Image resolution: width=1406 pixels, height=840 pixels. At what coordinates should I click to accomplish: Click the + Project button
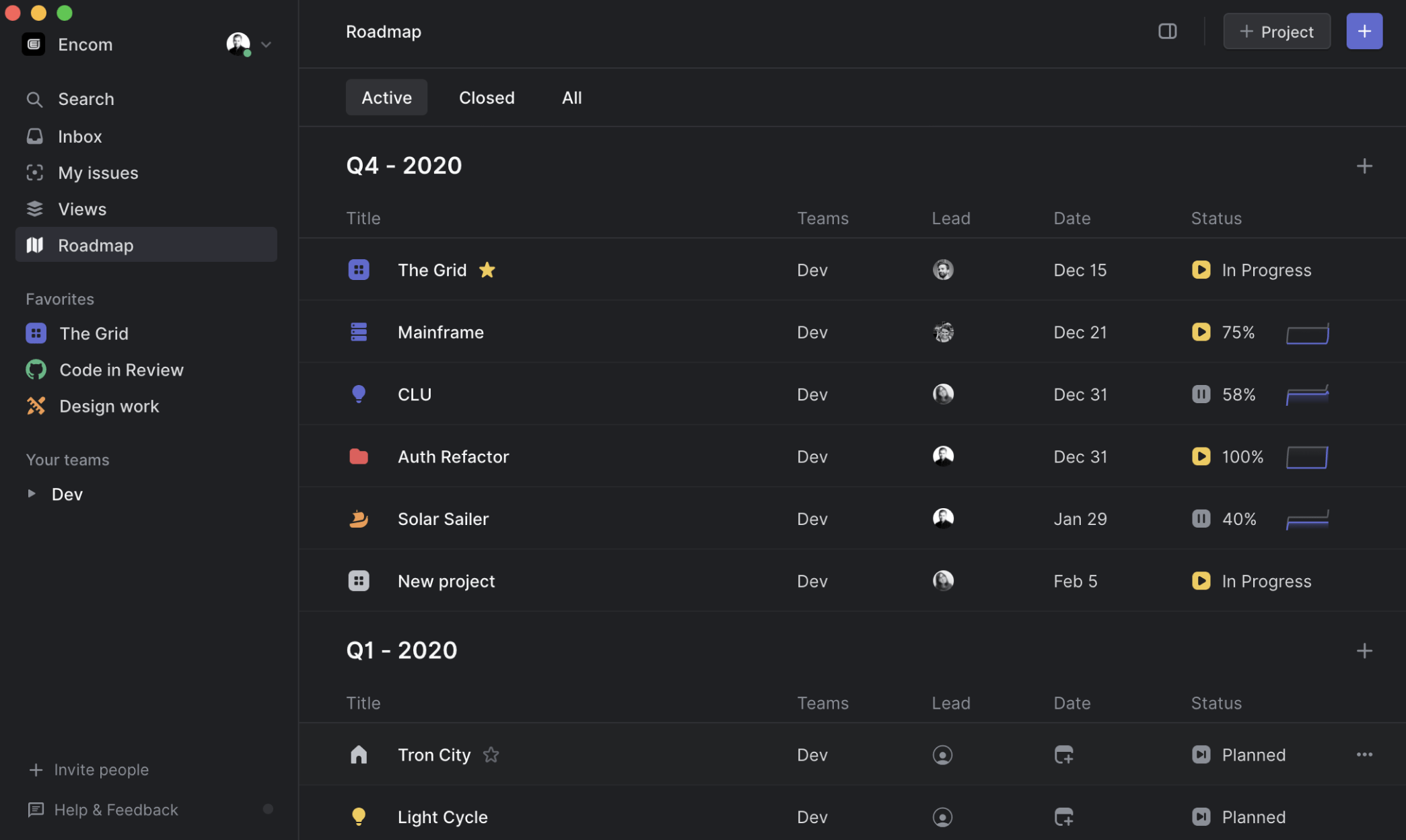point(1276,31)
